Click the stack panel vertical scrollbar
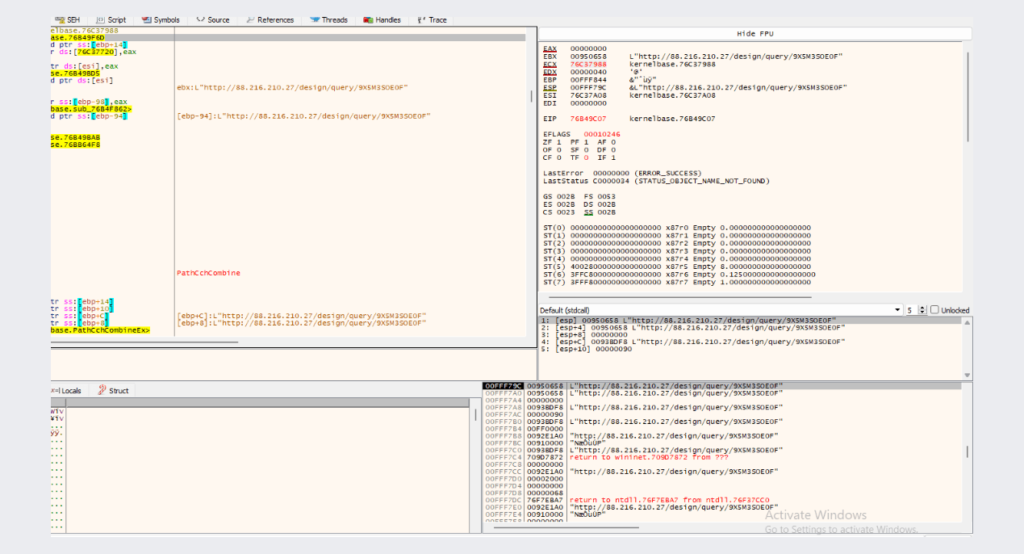Image resolution: width=1024 pixels, height=554 pixels. 967,451
